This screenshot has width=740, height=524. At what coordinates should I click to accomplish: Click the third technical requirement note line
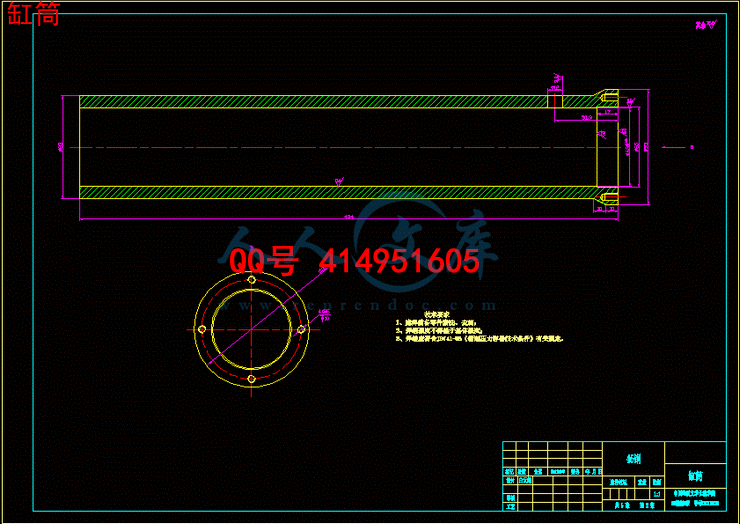(480, 339)
